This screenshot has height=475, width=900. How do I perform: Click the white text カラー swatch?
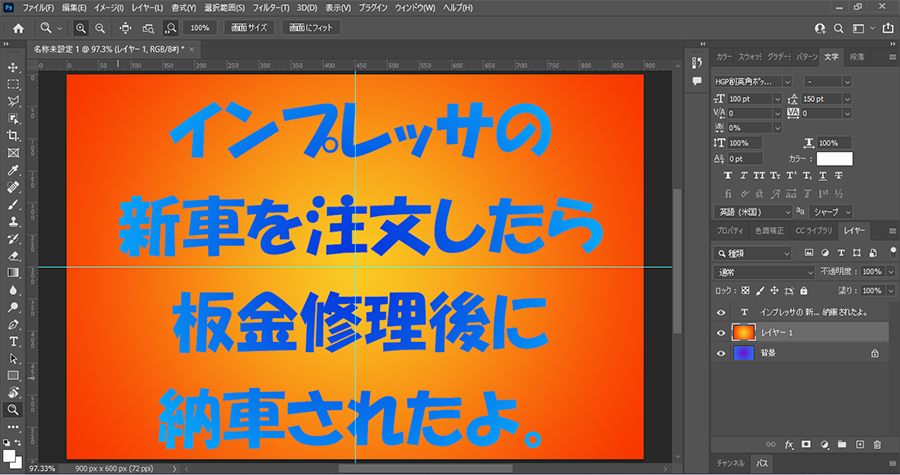tap(834, 158)
